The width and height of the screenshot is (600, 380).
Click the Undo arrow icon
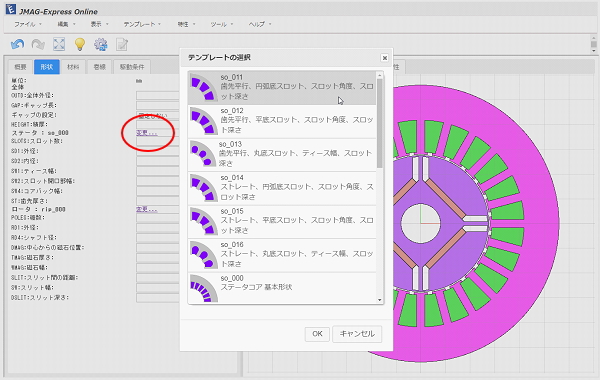[x=18, y=44]
